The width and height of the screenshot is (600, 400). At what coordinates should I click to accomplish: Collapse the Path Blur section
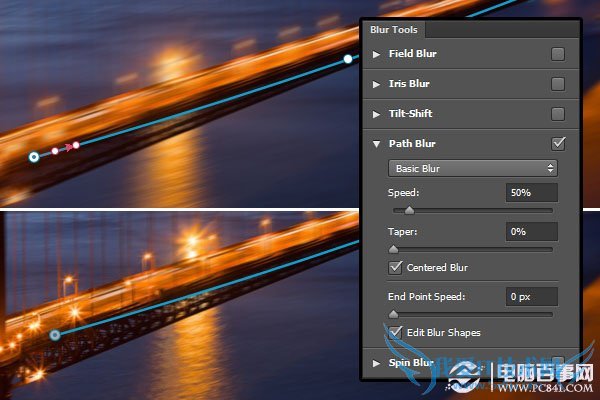tap(377, 144)
